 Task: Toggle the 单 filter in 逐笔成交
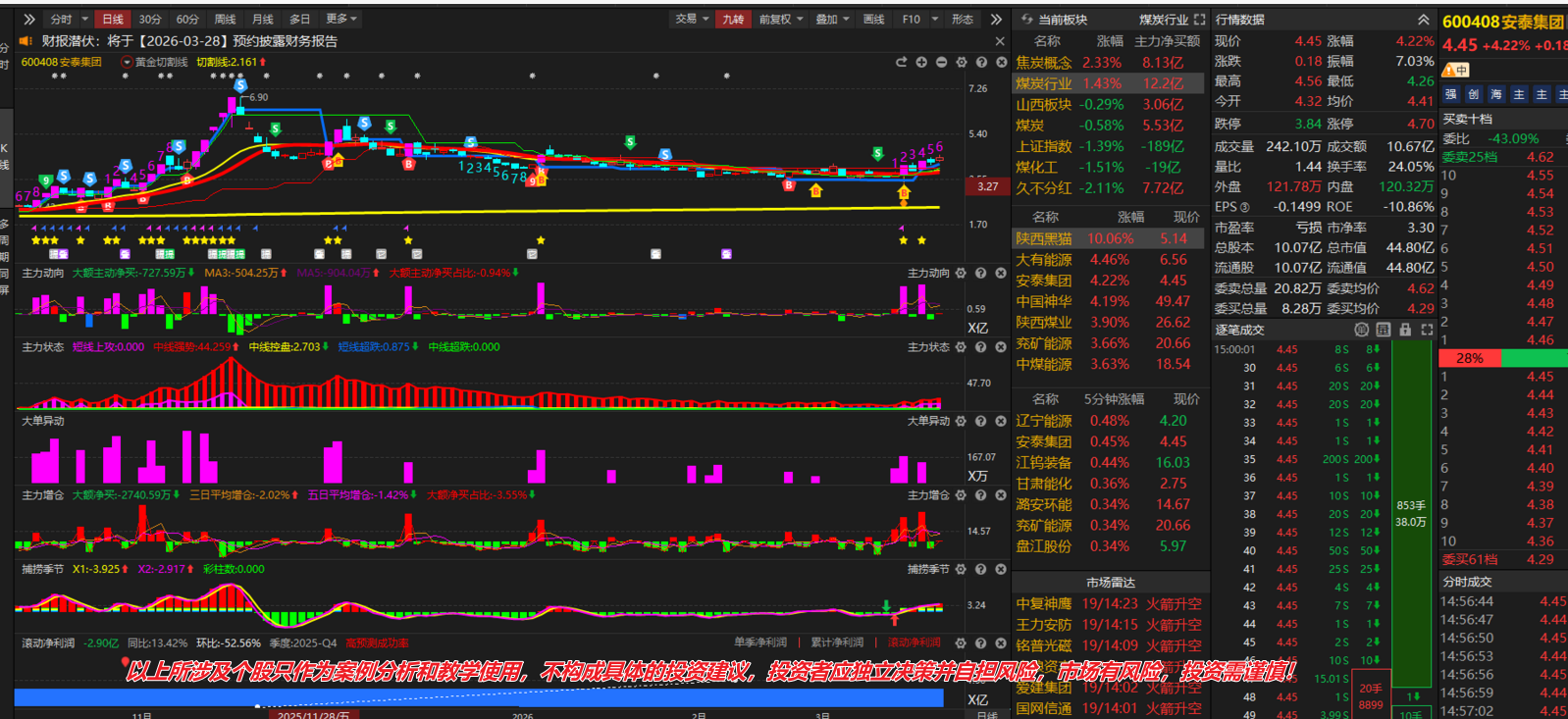1361,330
